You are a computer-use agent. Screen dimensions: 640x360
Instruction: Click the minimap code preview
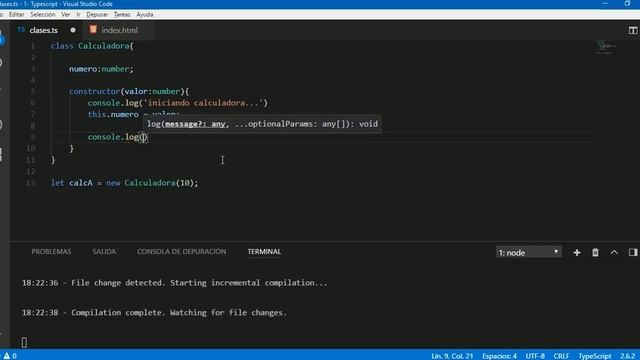click(x=606, y=47)
